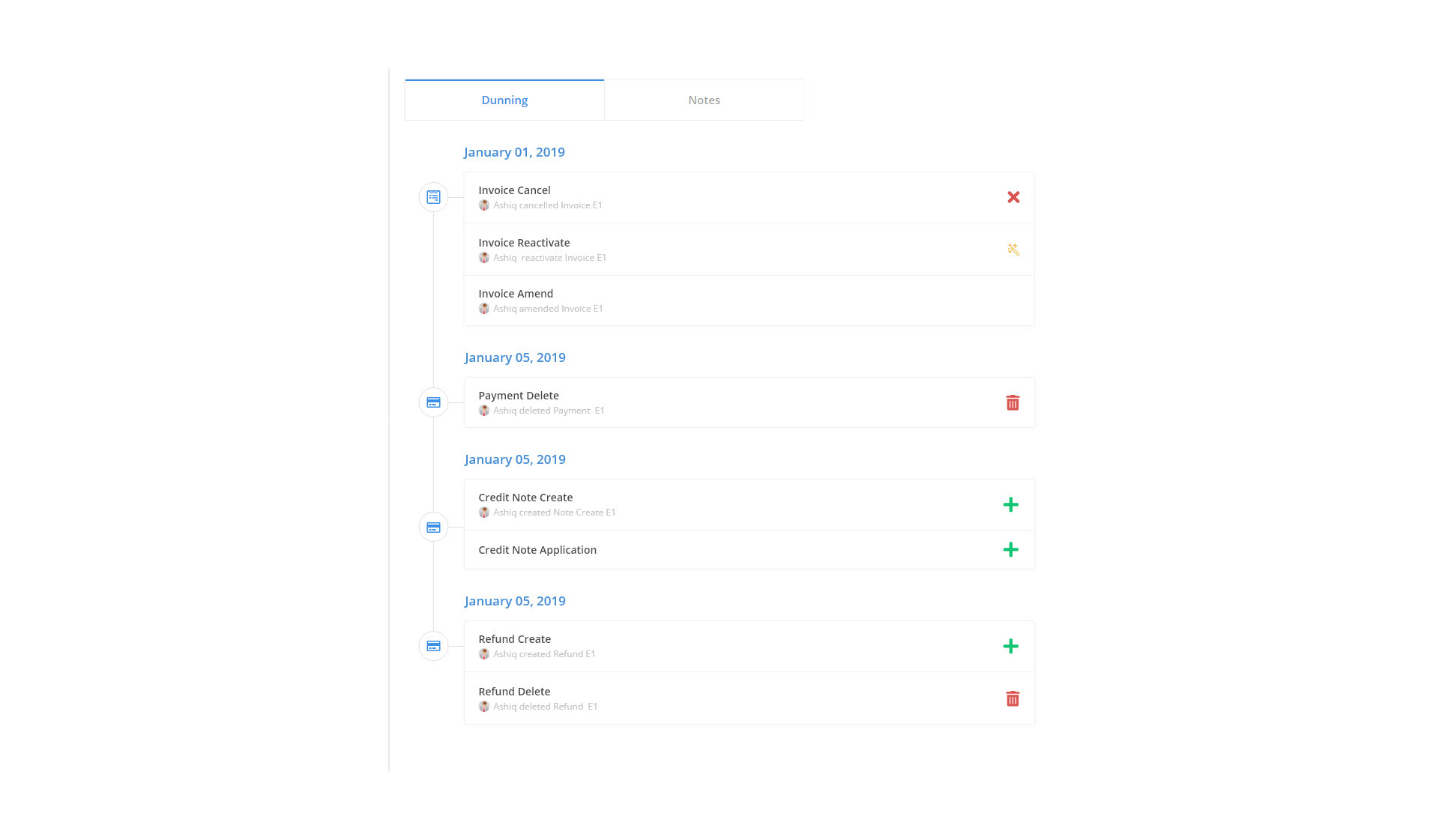
Task: Click the January 01, 2019 date heading
Action: [514, 152]
